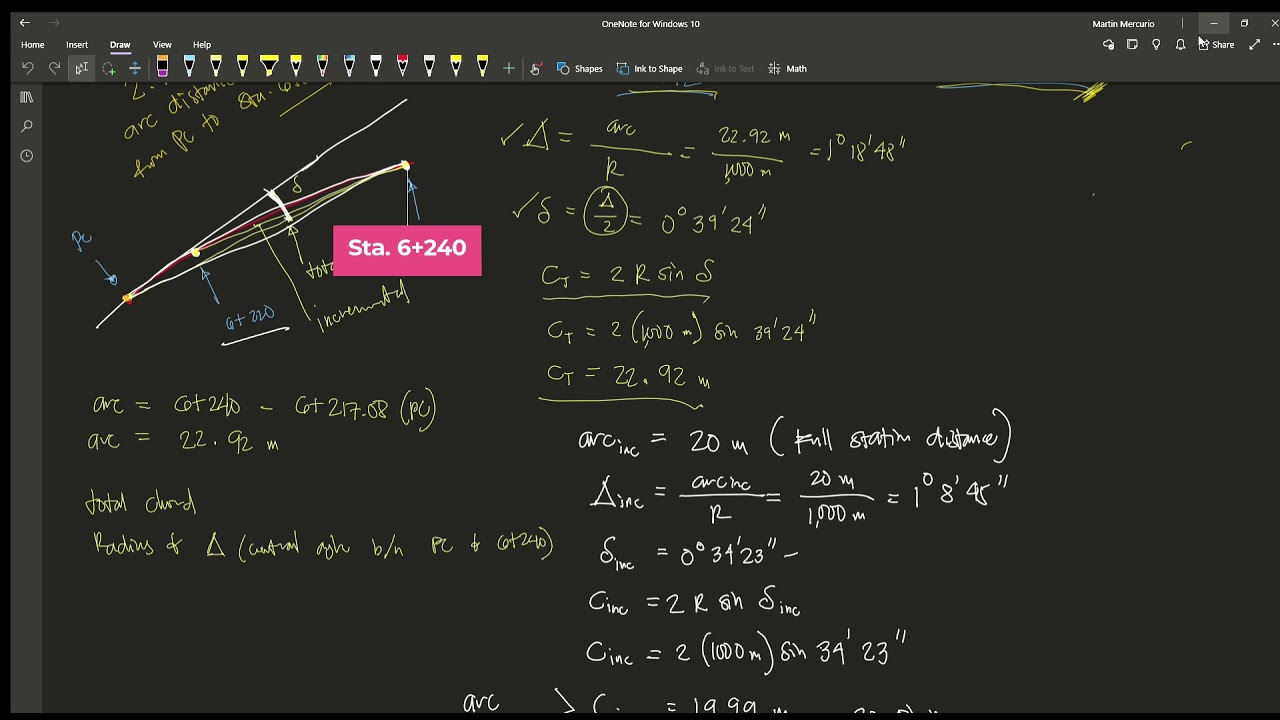Screen dimensions: 1280x720
Task: Click the Ink to Text button
Action: coord(725,68)
